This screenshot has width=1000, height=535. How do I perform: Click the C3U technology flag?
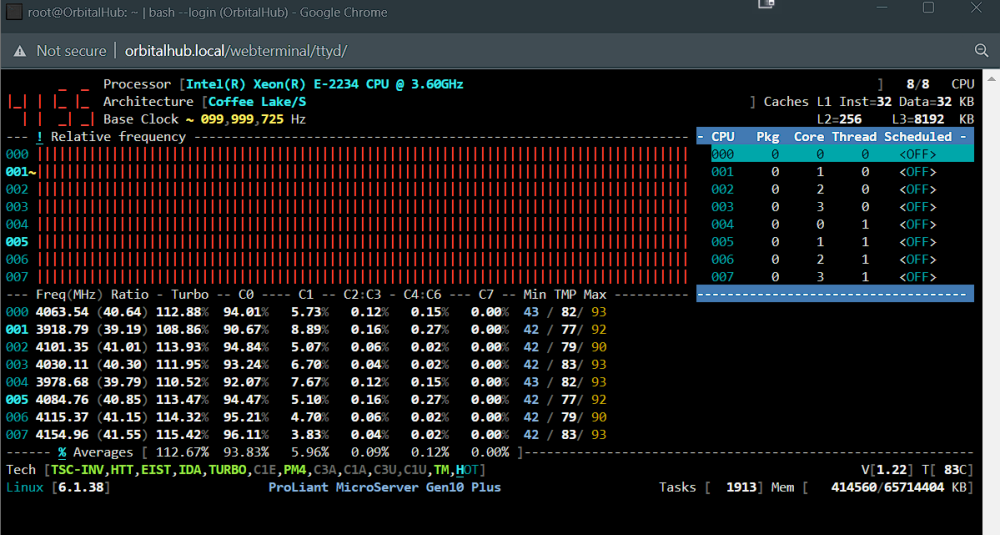pos(385,470)
